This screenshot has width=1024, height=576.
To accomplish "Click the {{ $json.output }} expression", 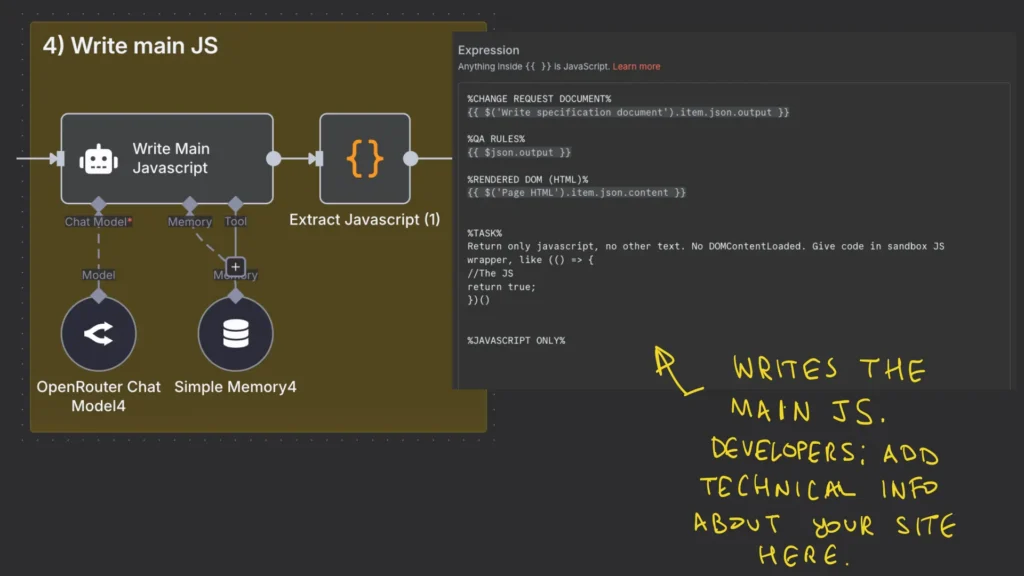I will [x=519, y=152].
